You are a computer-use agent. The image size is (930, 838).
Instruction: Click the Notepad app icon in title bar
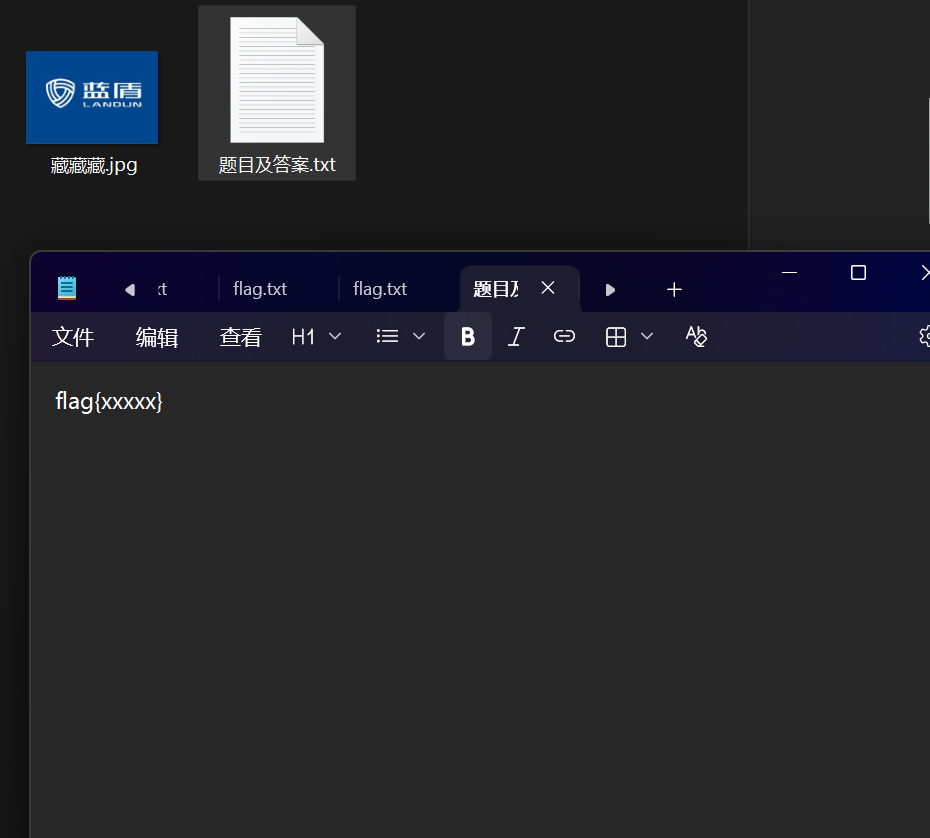pyautogui.click(x=66, y=287)
